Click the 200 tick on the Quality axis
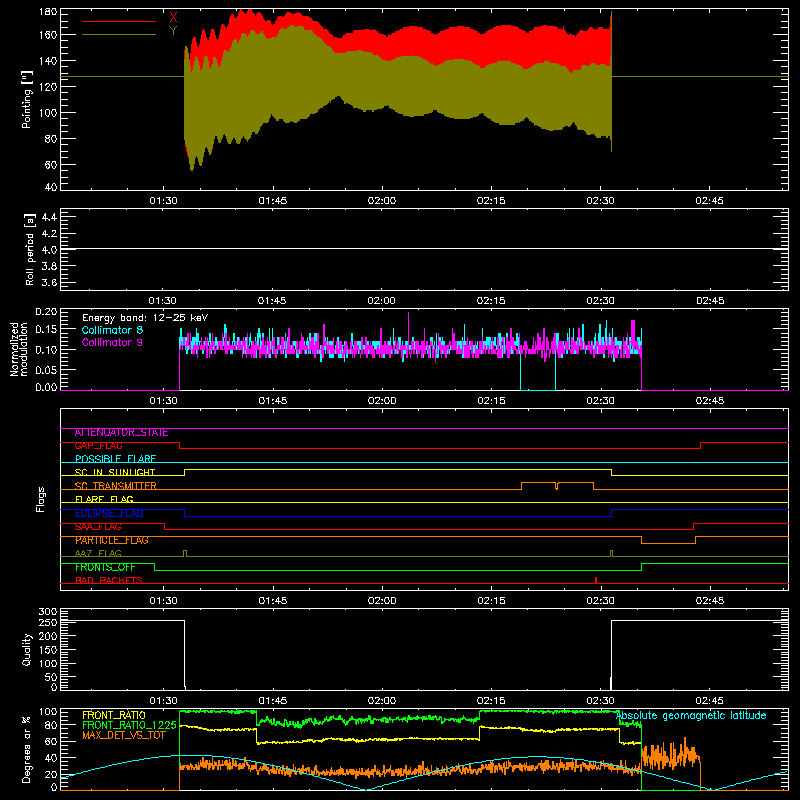 [48, 637]
